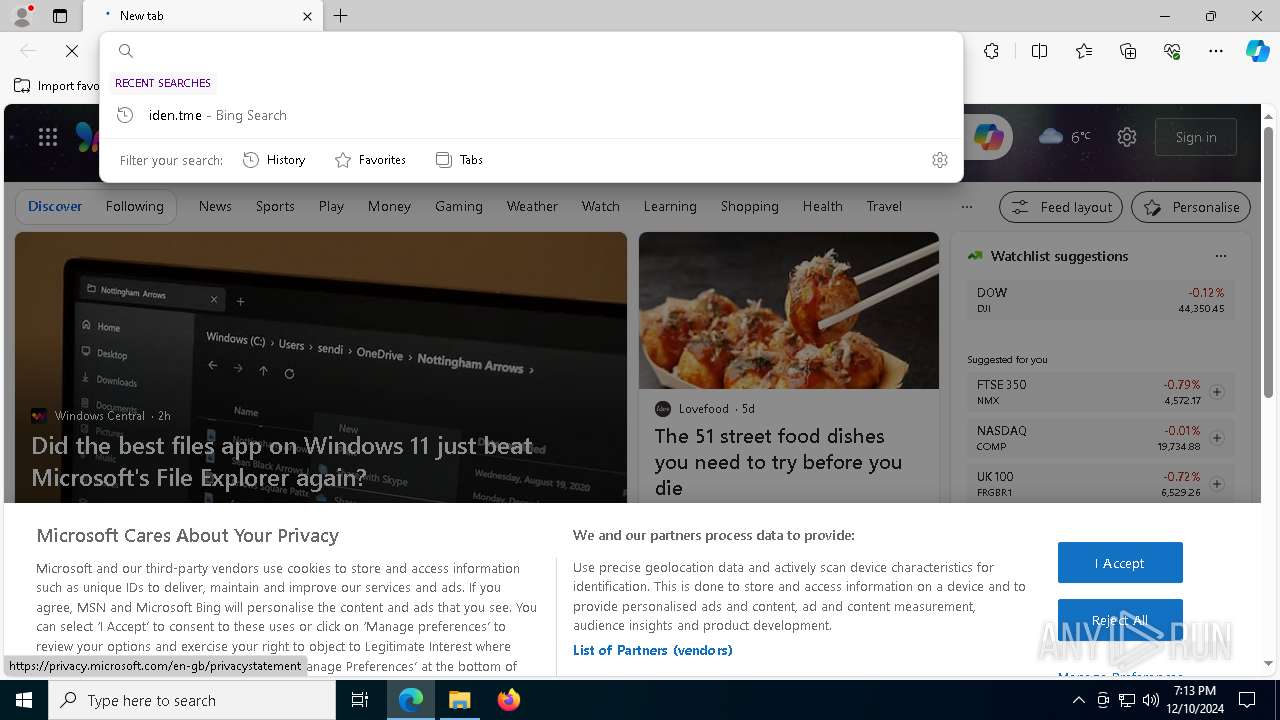This screenshot has width=1280, height=720.
Task: Switch to the Following tab
Action: pyautogui.click(x=134, y=206)
